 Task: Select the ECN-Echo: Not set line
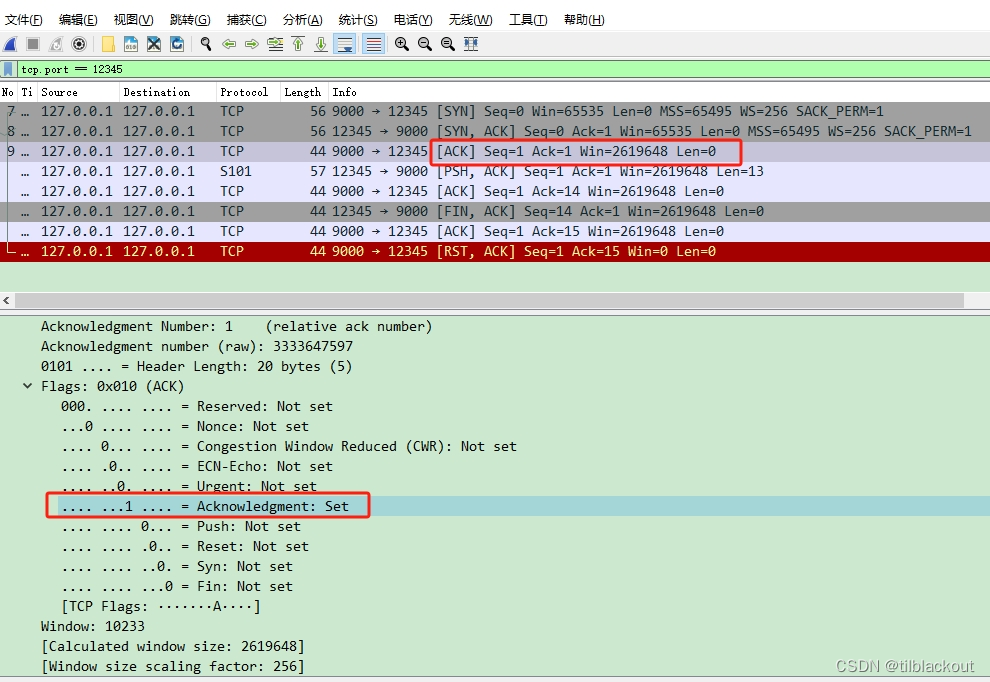point(196,467)
